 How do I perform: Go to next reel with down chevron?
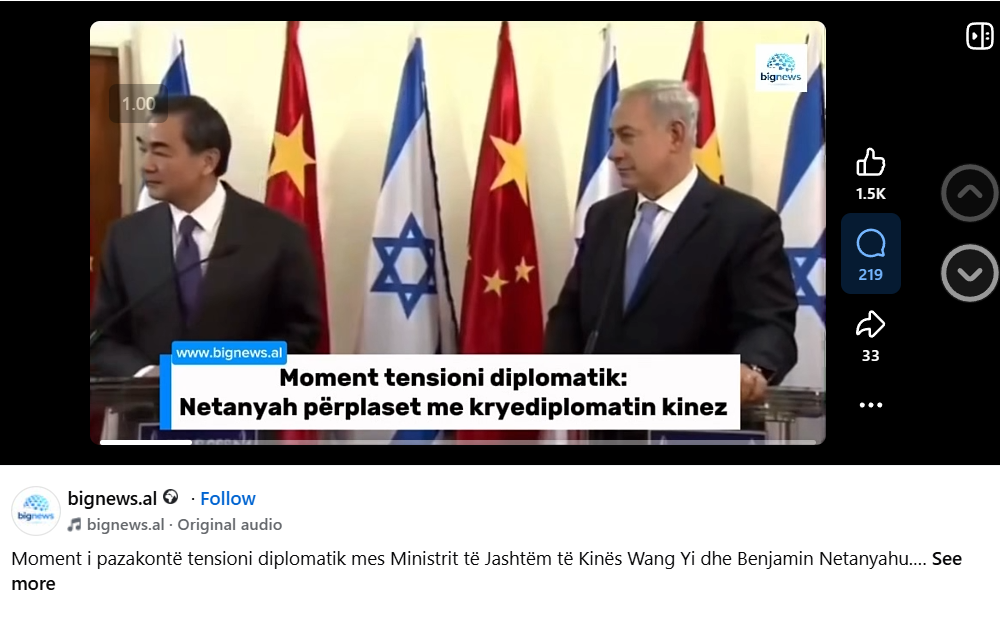(969, 273)
